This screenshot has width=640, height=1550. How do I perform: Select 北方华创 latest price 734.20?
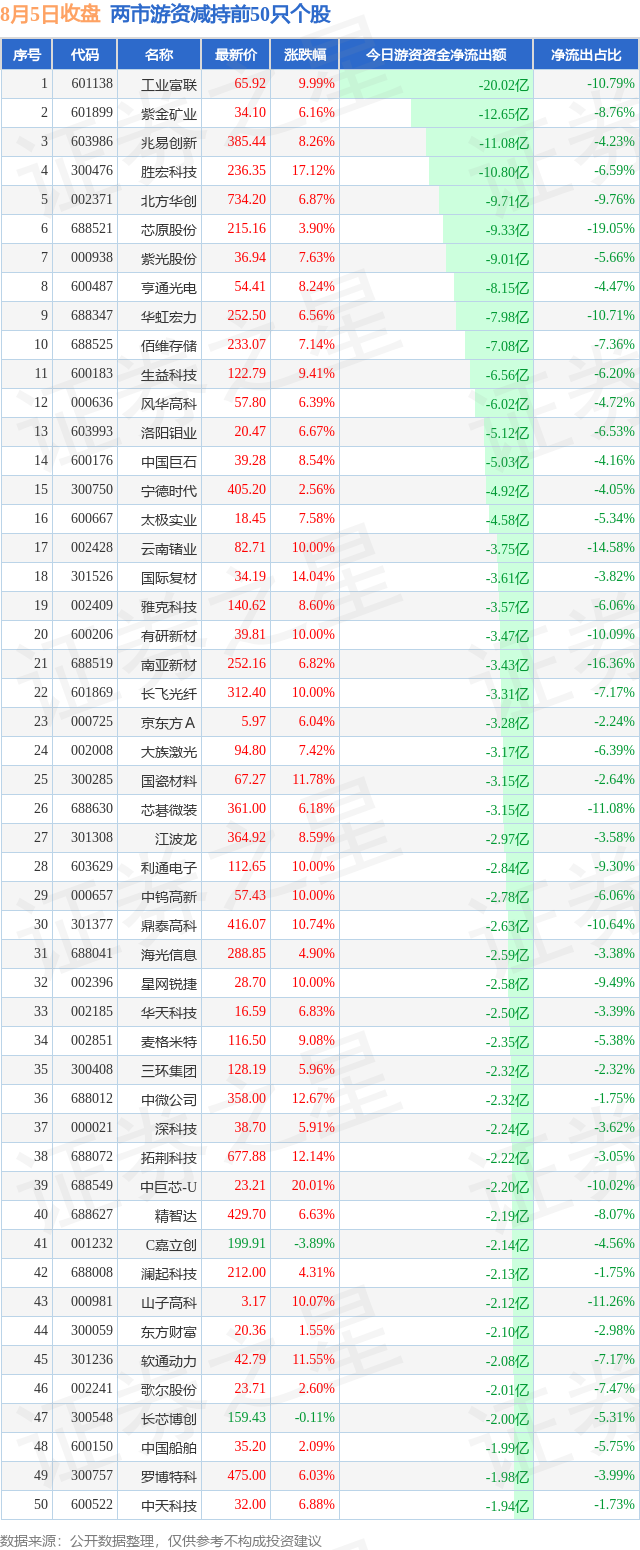[247, 200]
